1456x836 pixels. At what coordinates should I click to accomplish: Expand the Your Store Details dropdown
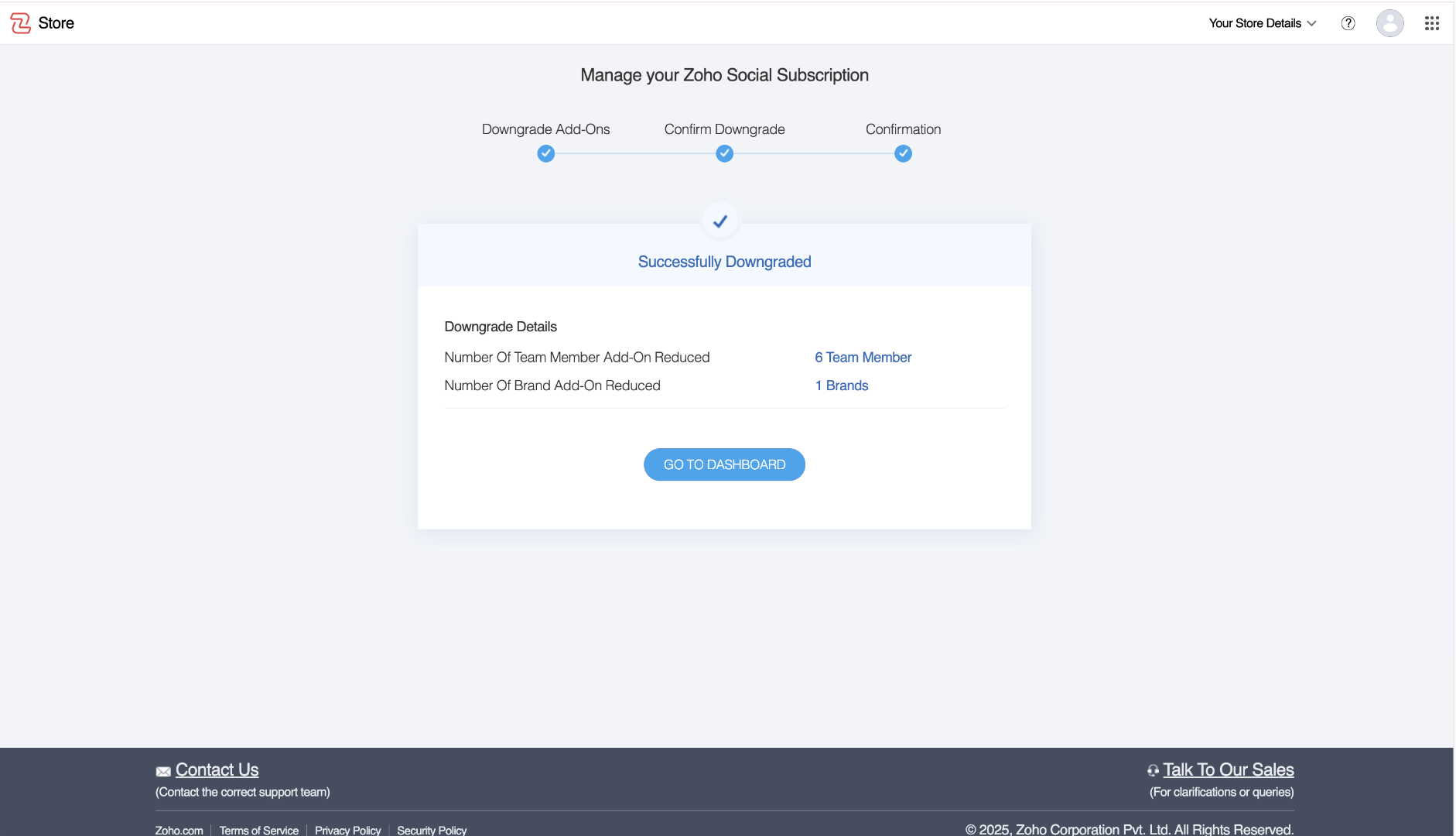1255,23
